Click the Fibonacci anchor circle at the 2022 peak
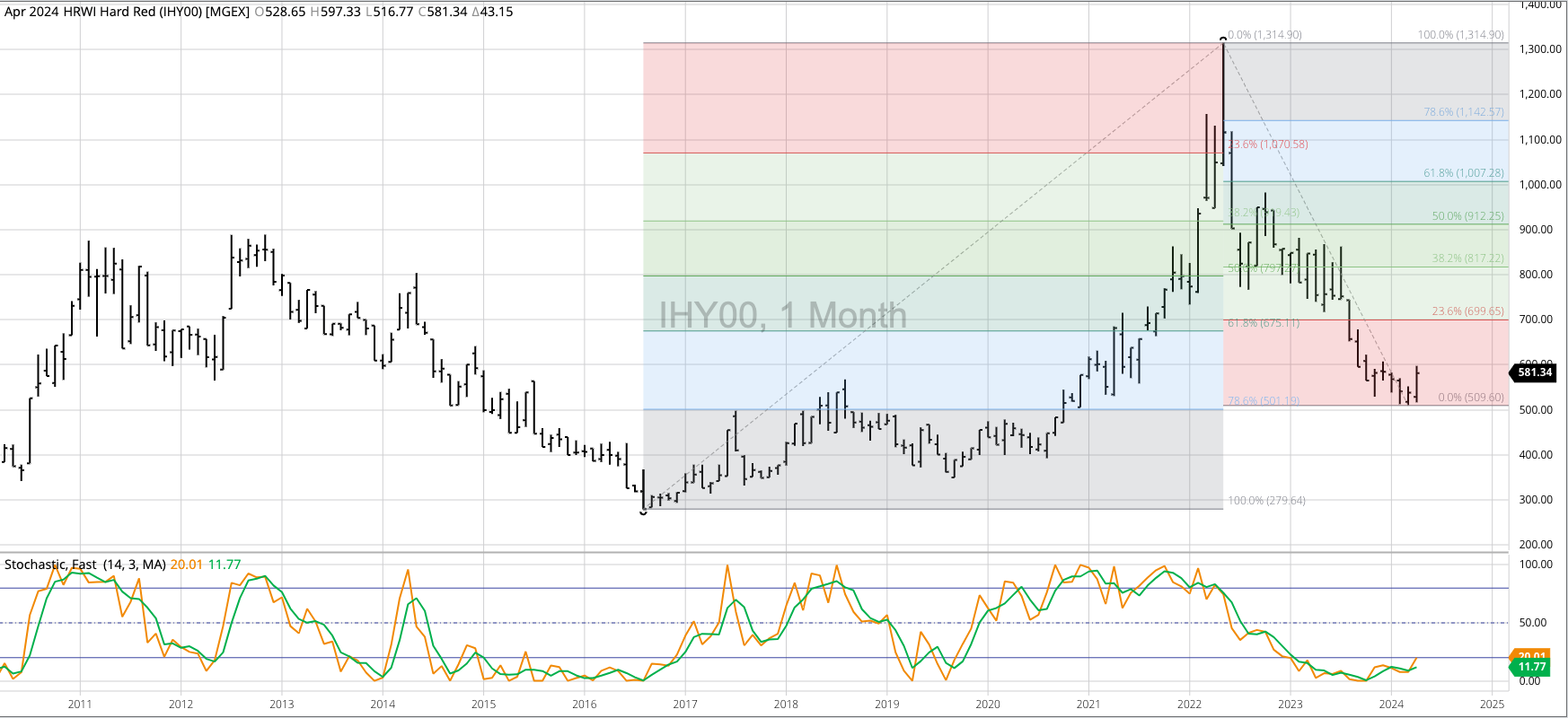1568x718 pixels. [1223, 39]
